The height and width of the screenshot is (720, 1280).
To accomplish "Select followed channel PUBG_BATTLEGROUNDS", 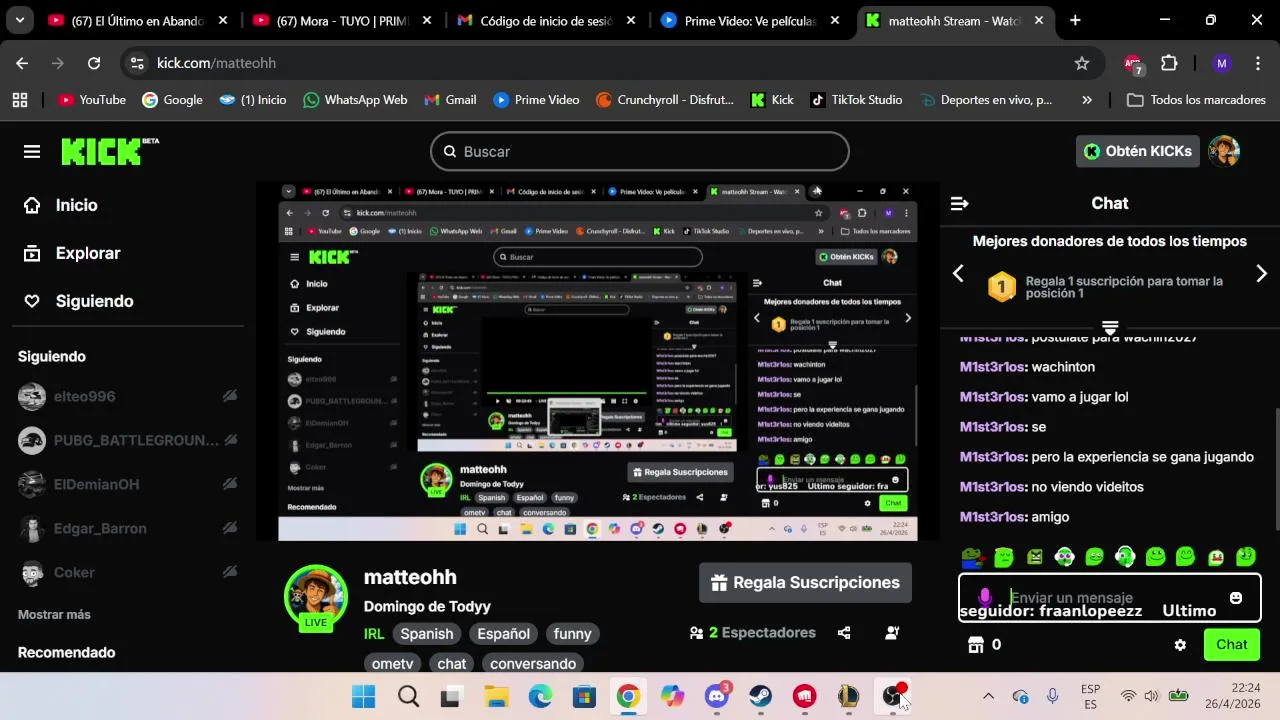I will point(128,440).
